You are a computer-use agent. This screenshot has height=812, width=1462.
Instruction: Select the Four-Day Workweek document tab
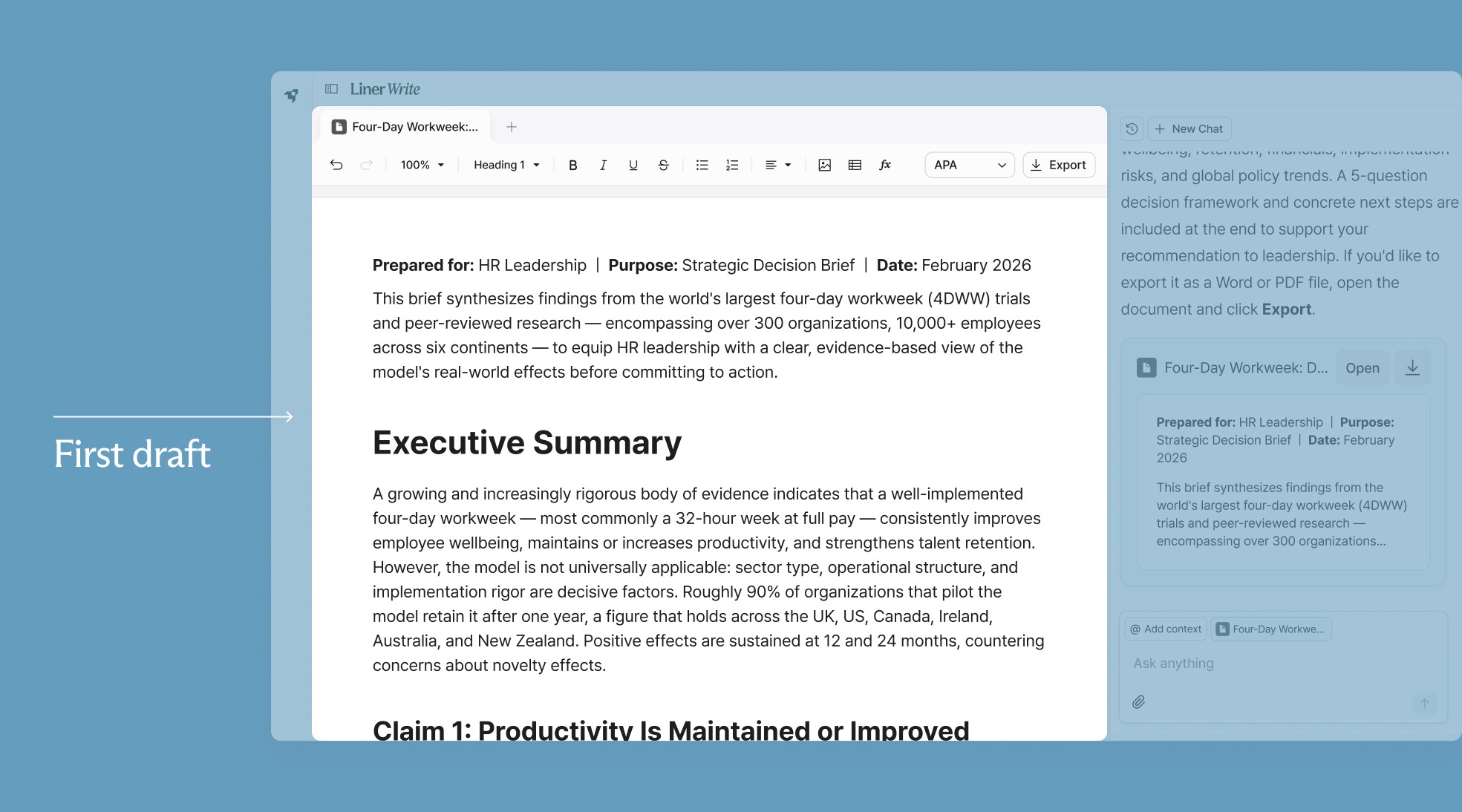pyautogui.click(x=405, y=127)
